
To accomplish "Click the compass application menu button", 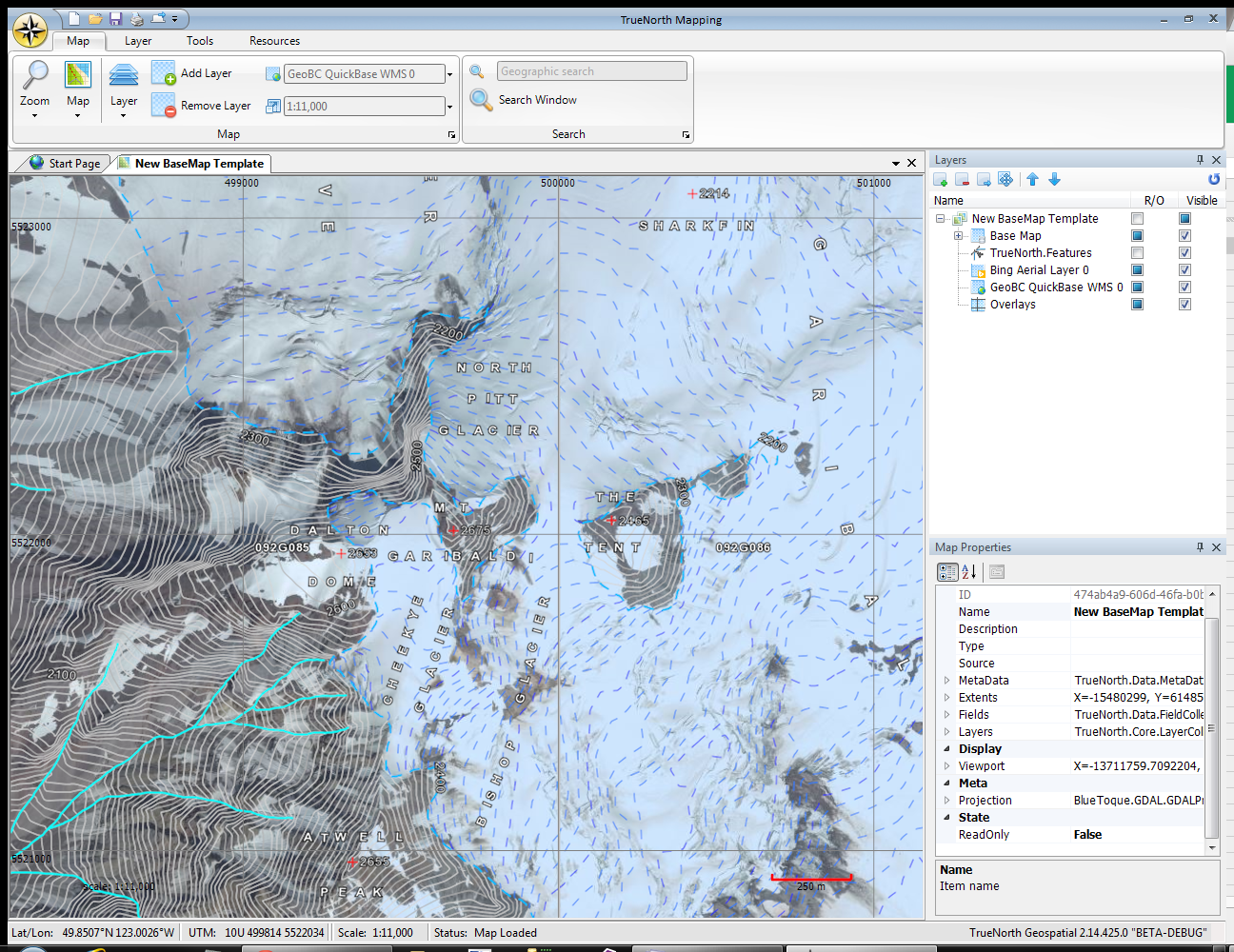I will click(x=30, y=30).
